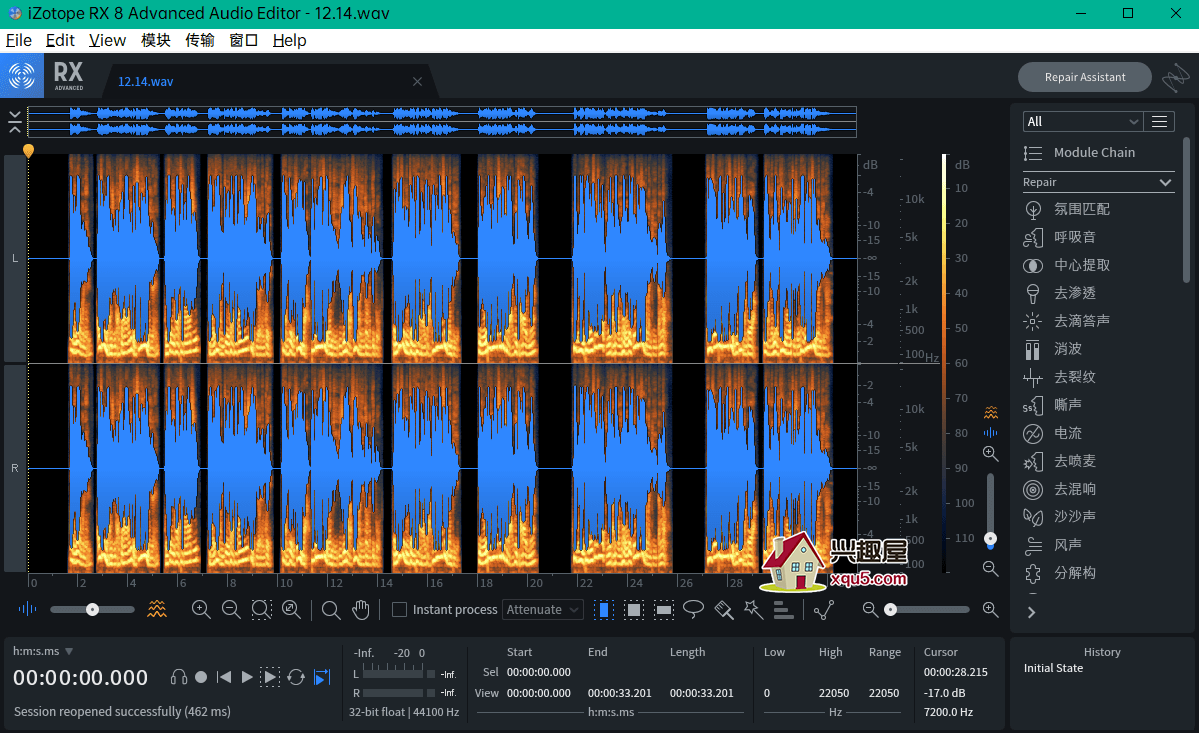Toggle record button
The image size is (1199, 733).
tap(201, 677)
